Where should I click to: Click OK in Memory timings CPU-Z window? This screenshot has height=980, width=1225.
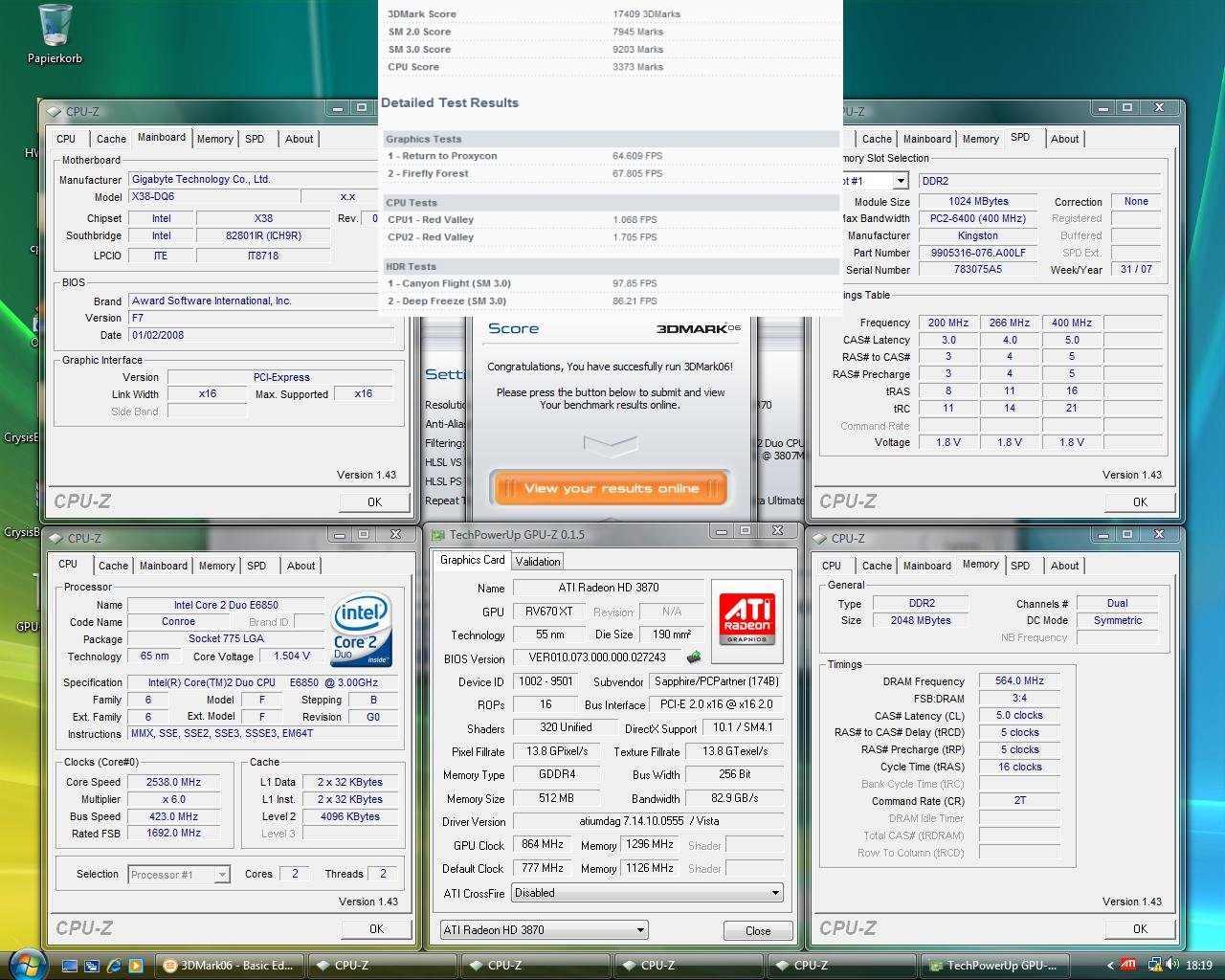(x=1140, y=928)
